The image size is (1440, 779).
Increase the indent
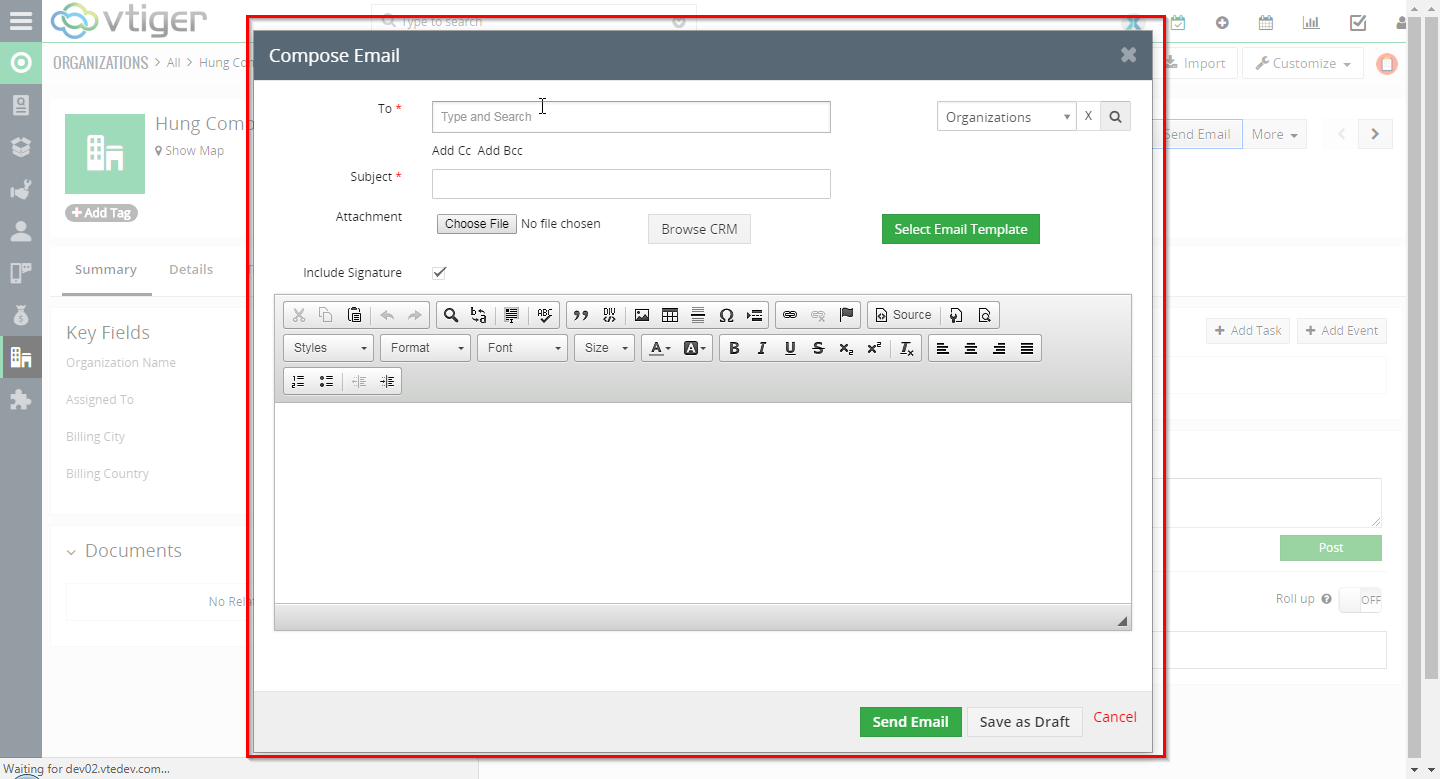(387, 381)
